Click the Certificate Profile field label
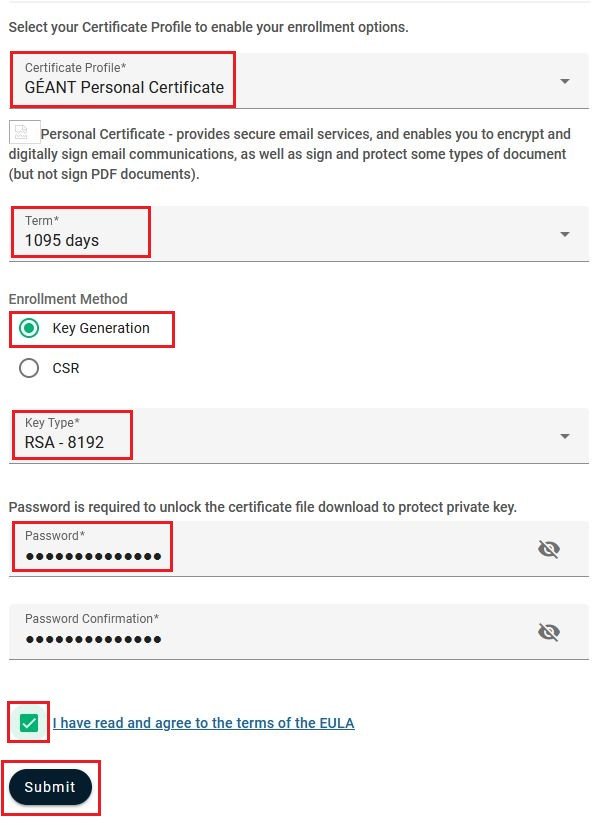Viewport: 601px width, 825px height. 75,67
